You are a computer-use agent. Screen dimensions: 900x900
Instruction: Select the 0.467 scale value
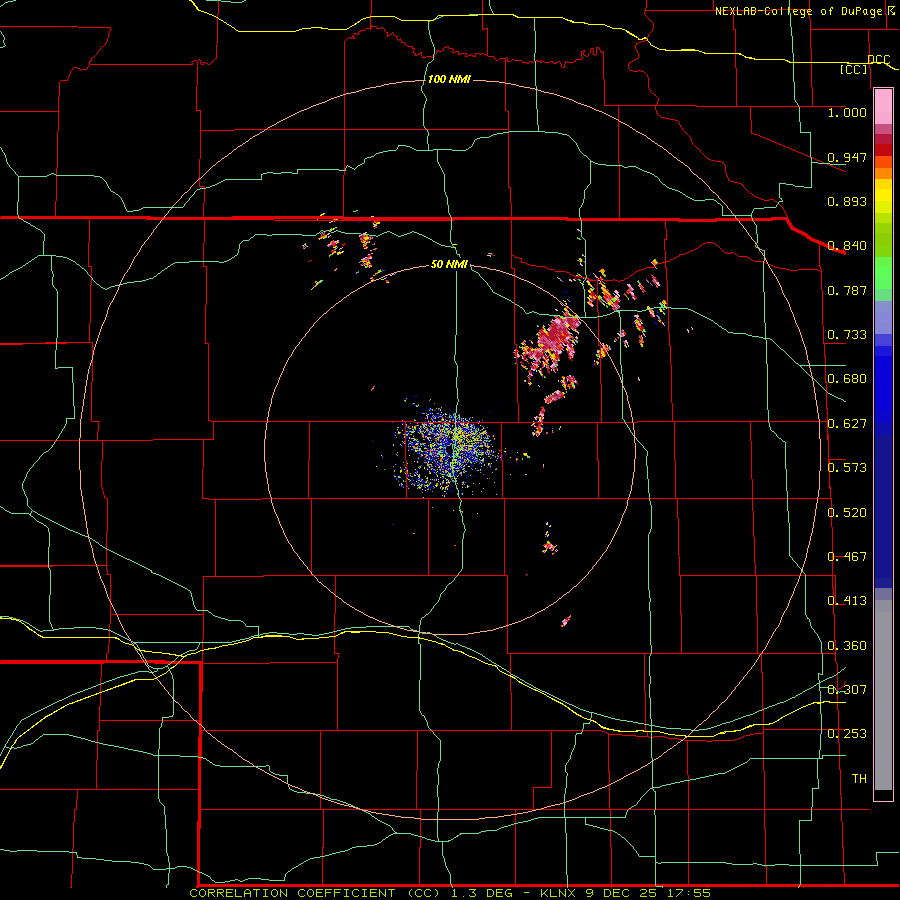(847, 557)
